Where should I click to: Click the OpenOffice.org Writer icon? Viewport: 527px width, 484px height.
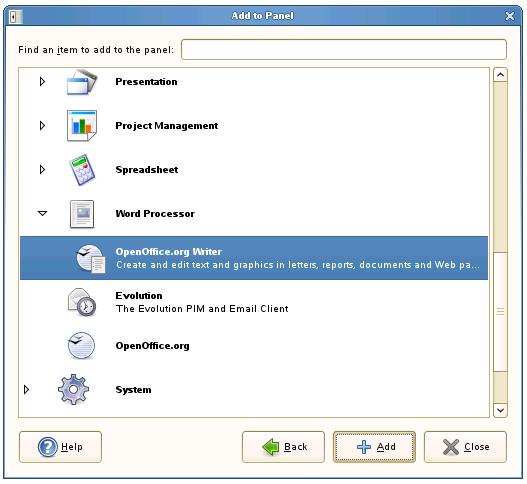click(90, 258)
